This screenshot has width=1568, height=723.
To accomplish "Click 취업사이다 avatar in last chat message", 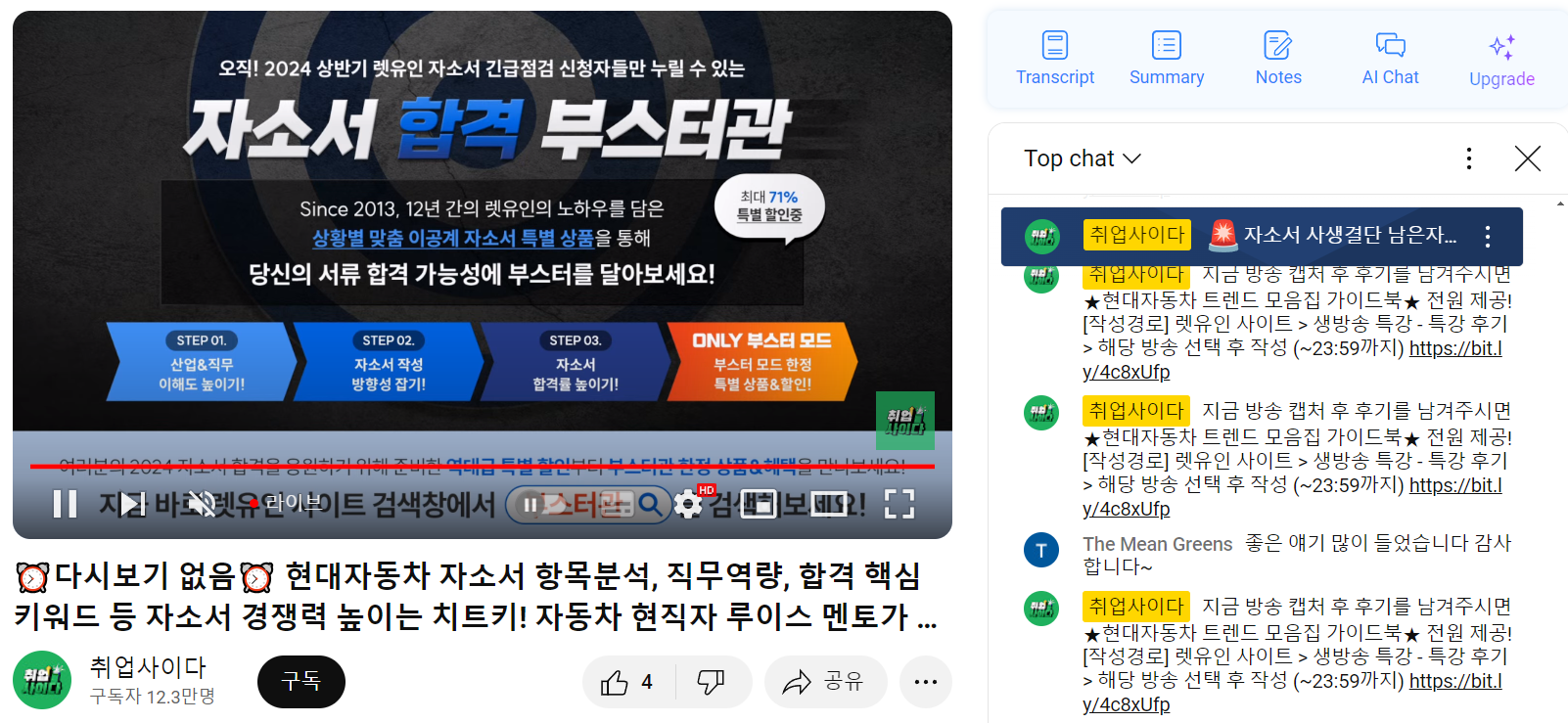I will coord(1041,609).
